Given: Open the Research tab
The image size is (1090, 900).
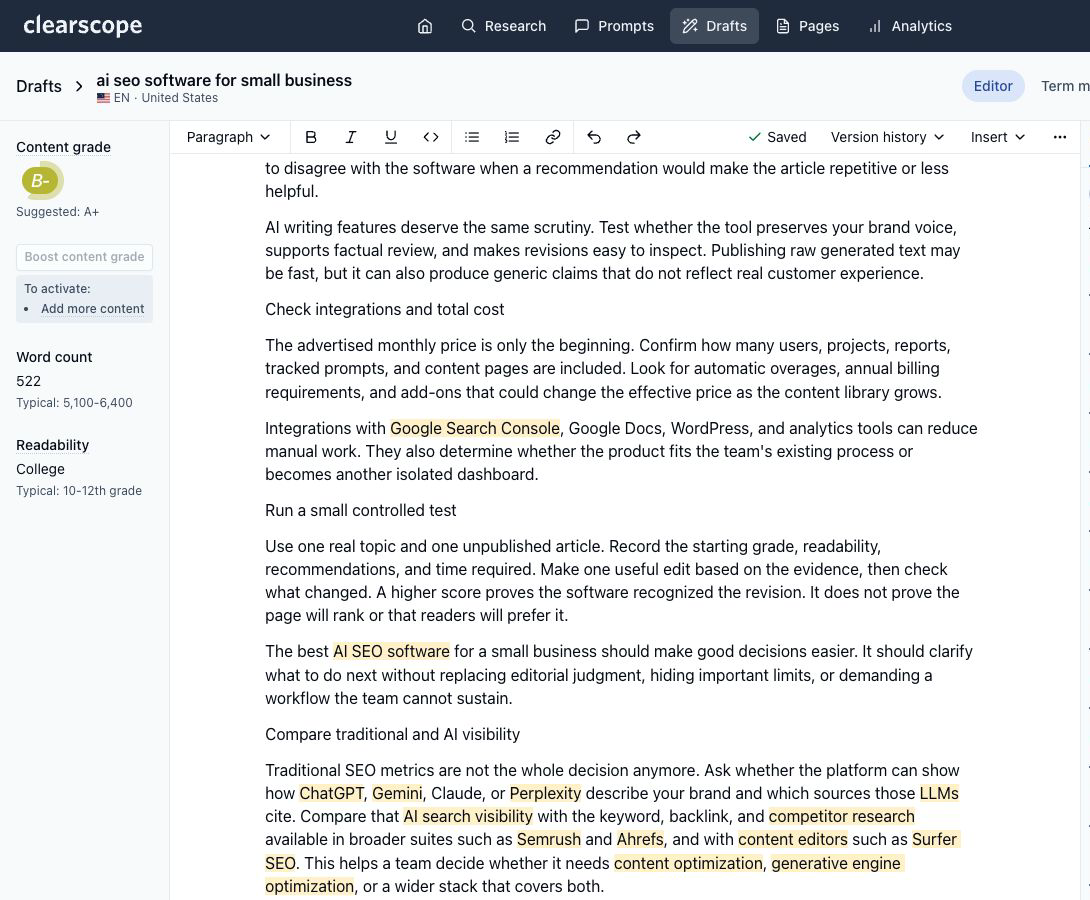Looking at the screenshot, I should (x=504, y=26).
